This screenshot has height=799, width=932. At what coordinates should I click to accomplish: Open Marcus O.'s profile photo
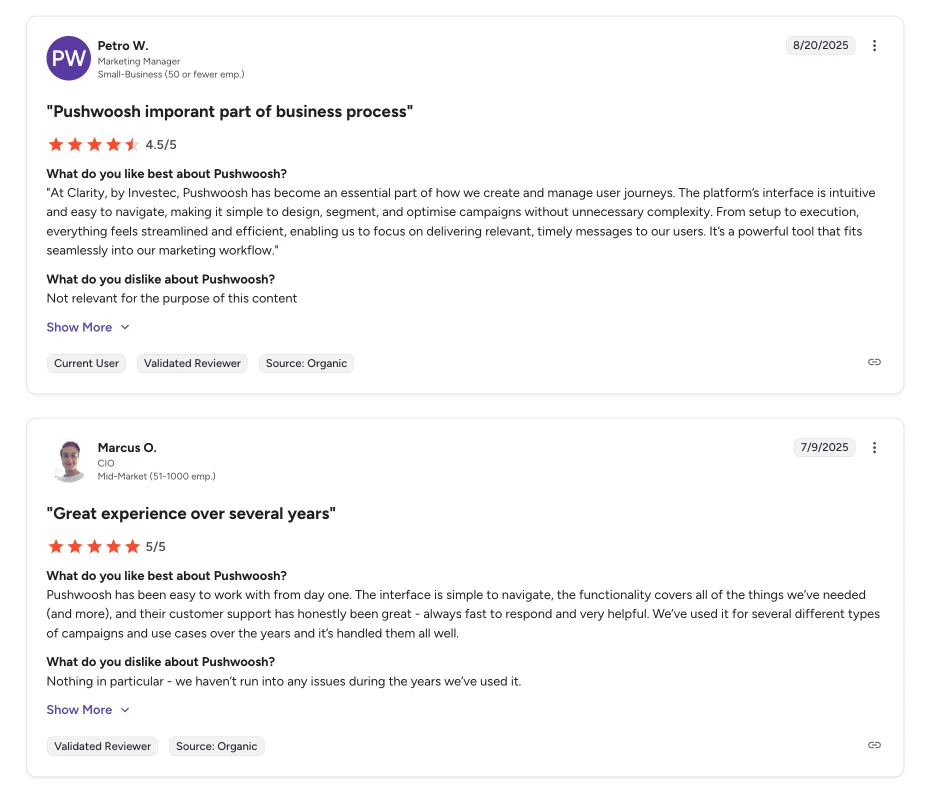[69, 460]
